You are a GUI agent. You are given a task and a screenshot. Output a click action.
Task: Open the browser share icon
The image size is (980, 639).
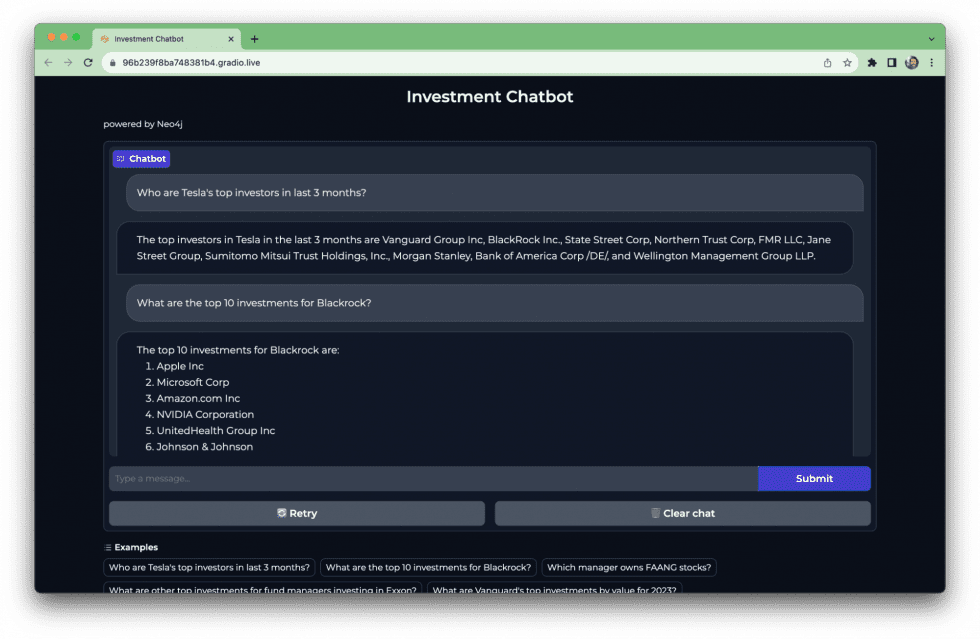[826, 62]
